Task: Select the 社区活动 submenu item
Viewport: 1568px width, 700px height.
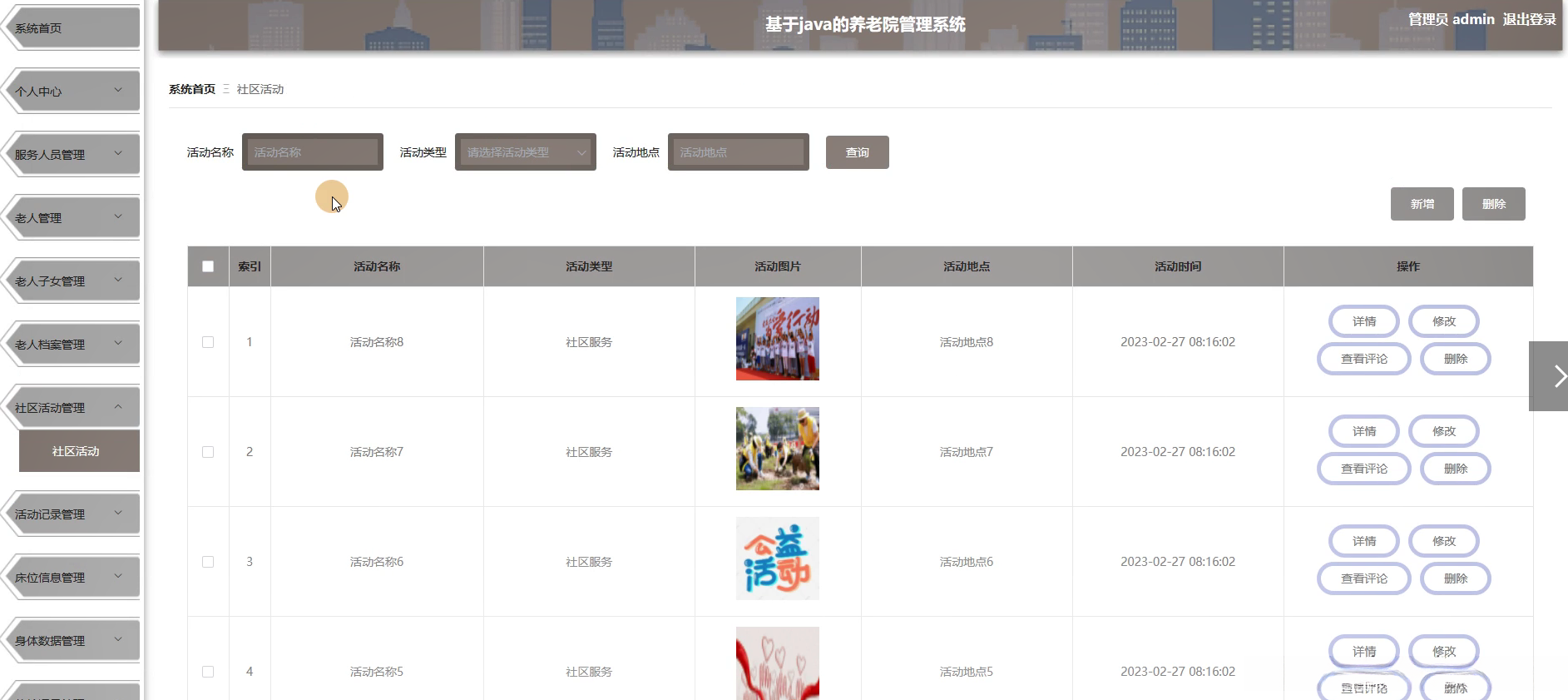Action: pyautogui.click(x=79, y=451)
